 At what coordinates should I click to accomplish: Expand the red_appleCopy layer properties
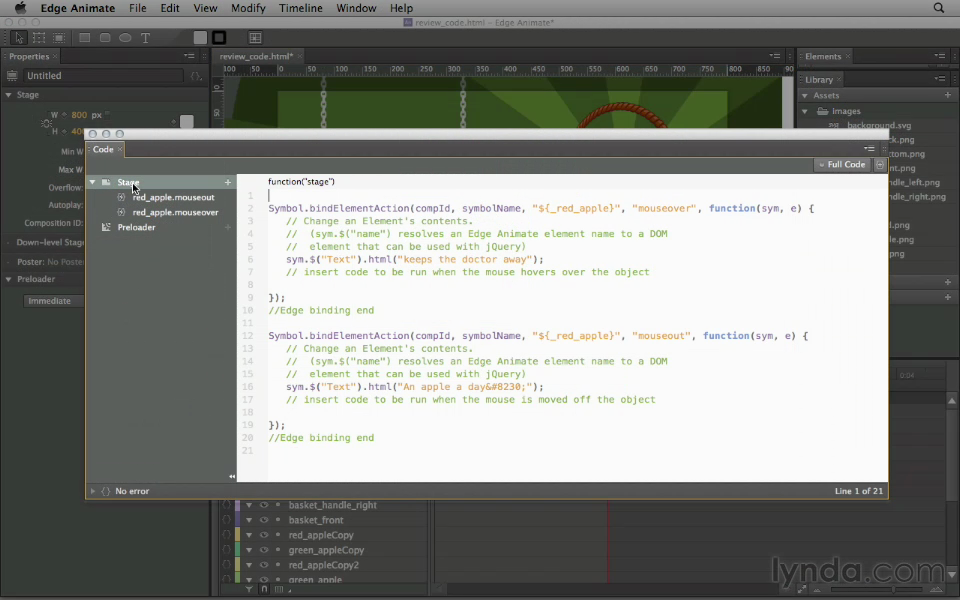click(249, 535)
